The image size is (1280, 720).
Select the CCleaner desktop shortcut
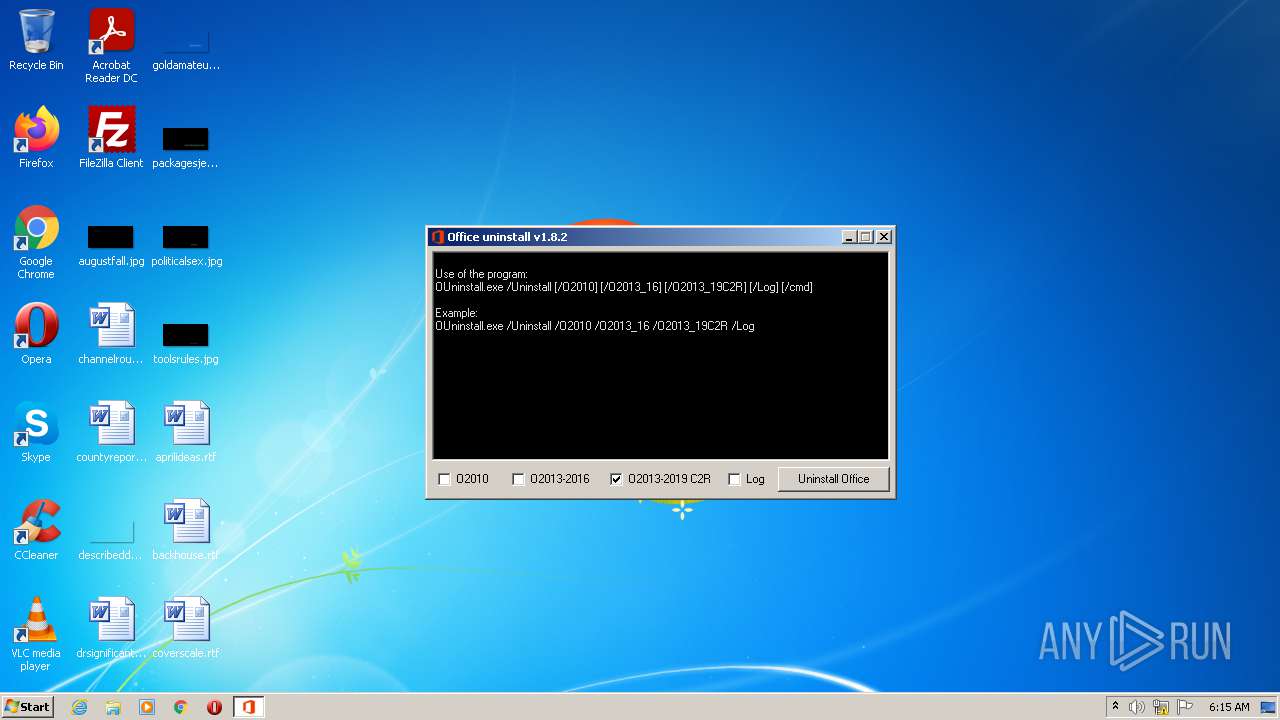coord(36,530)
